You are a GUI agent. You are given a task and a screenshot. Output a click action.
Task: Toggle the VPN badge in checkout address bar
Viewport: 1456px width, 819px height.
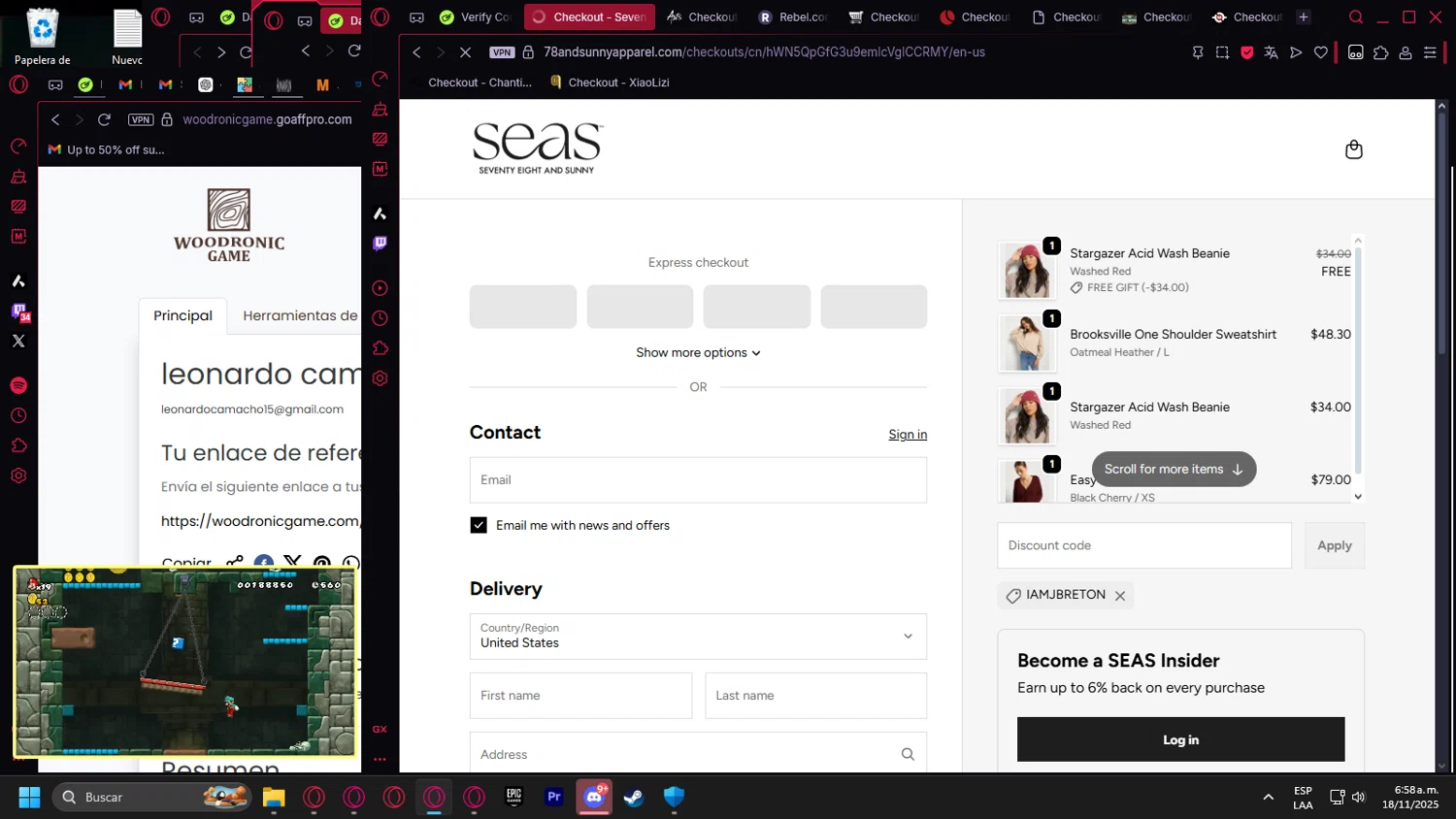502,52
